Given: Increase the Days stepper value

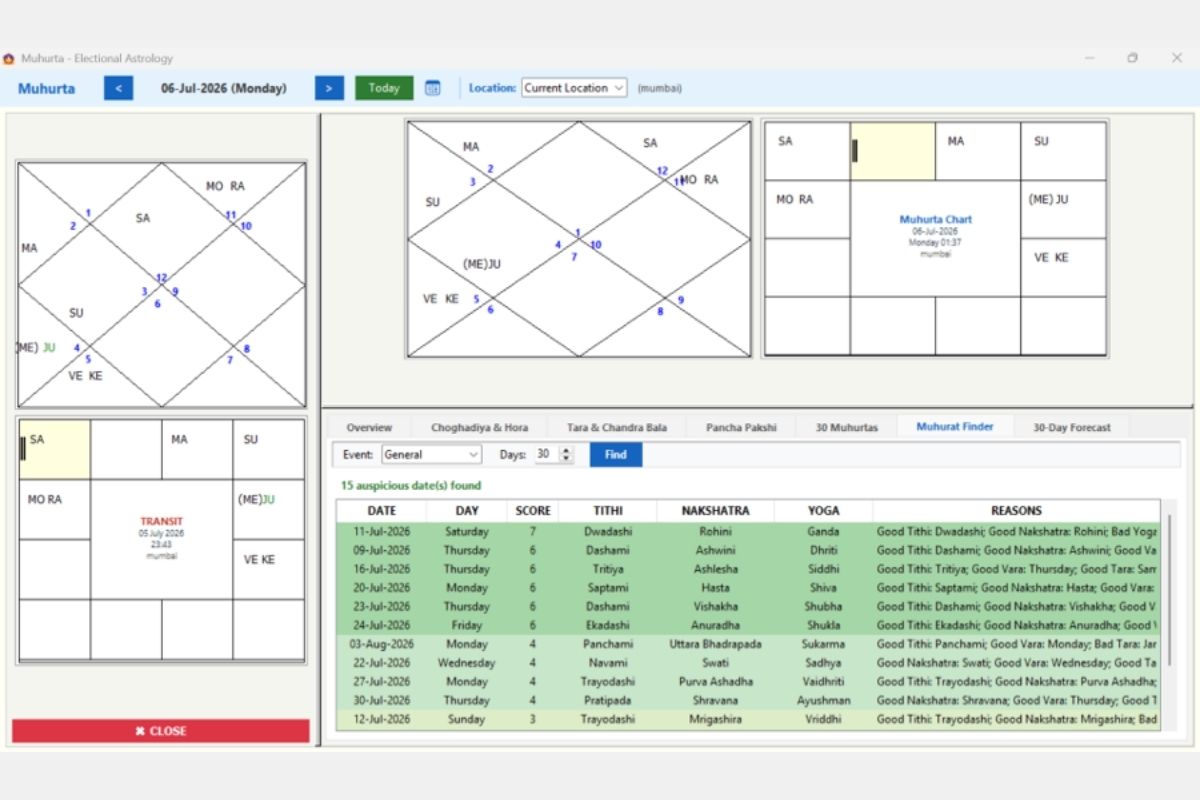Looking at the screenshot, I should pyautogui.click(x=568, y=450).
